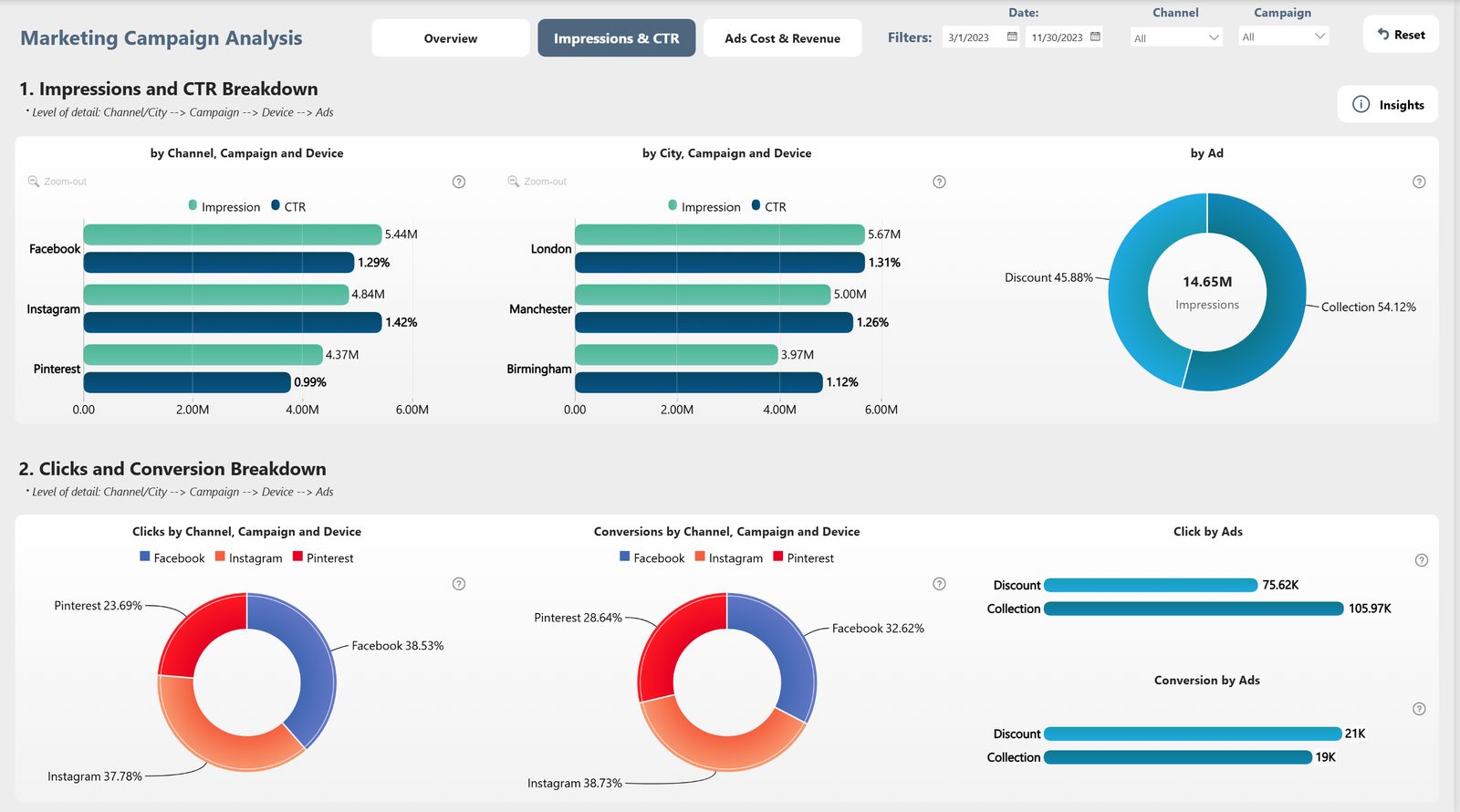Open the Overview tab

pos(450,38)
